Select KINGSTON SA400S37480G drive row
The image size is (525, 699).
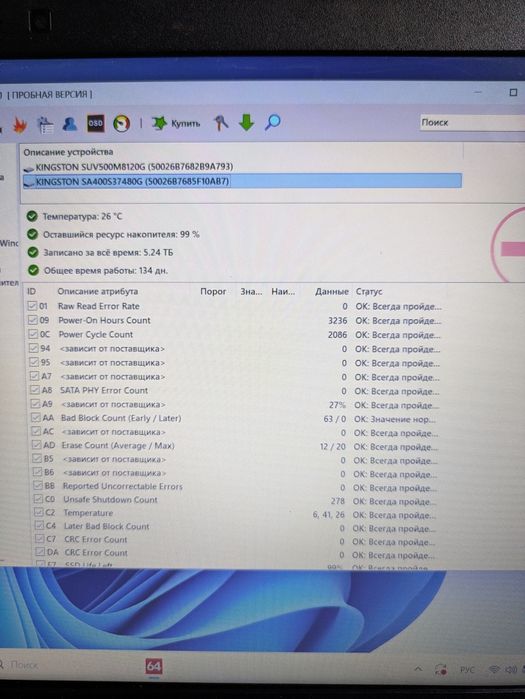pos(242,181)
